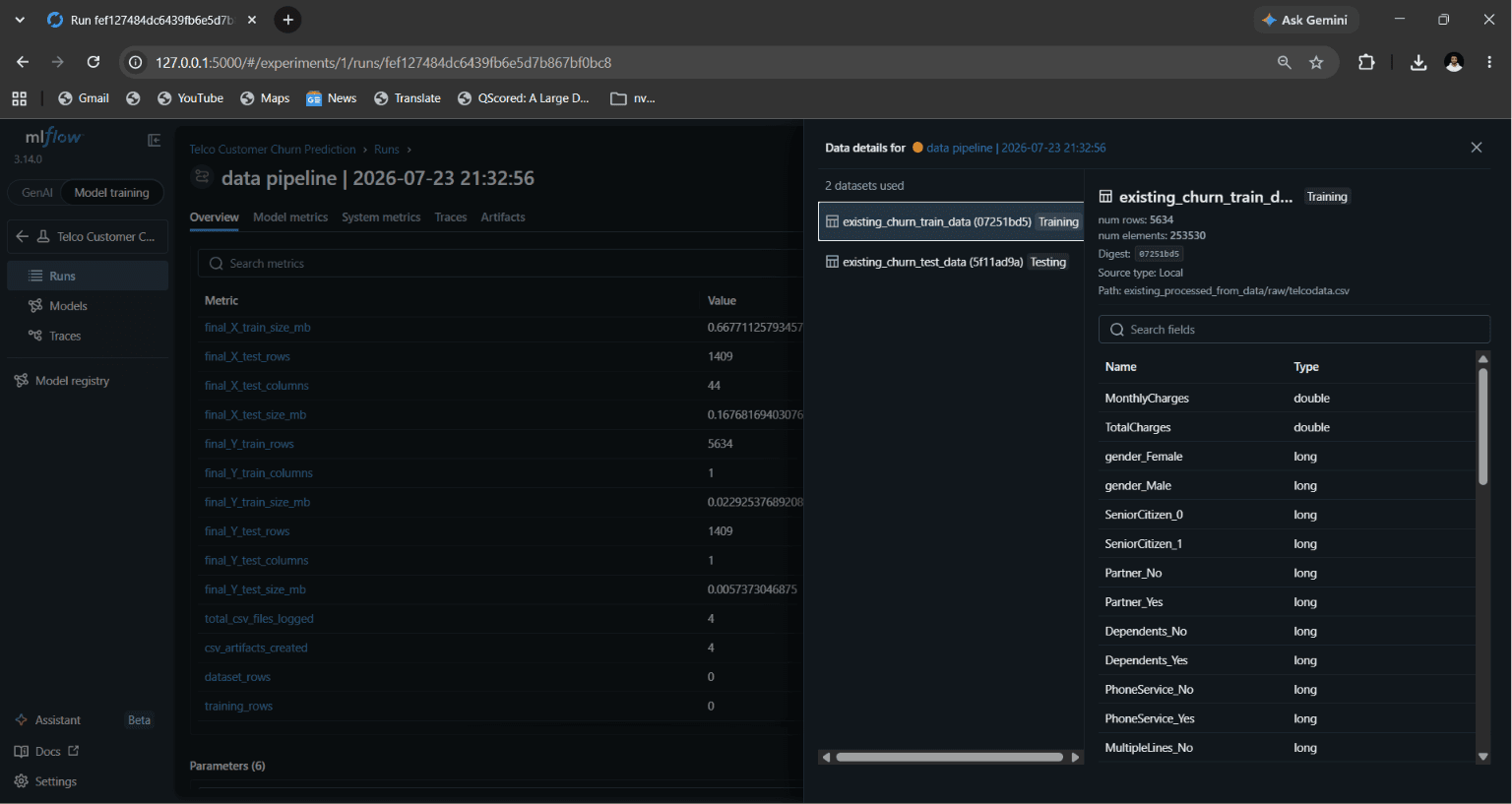Image resolution: width=1512 pixels, height=804 pixels.
Task: Select the Model metrics tab
Action: point(290,217)
